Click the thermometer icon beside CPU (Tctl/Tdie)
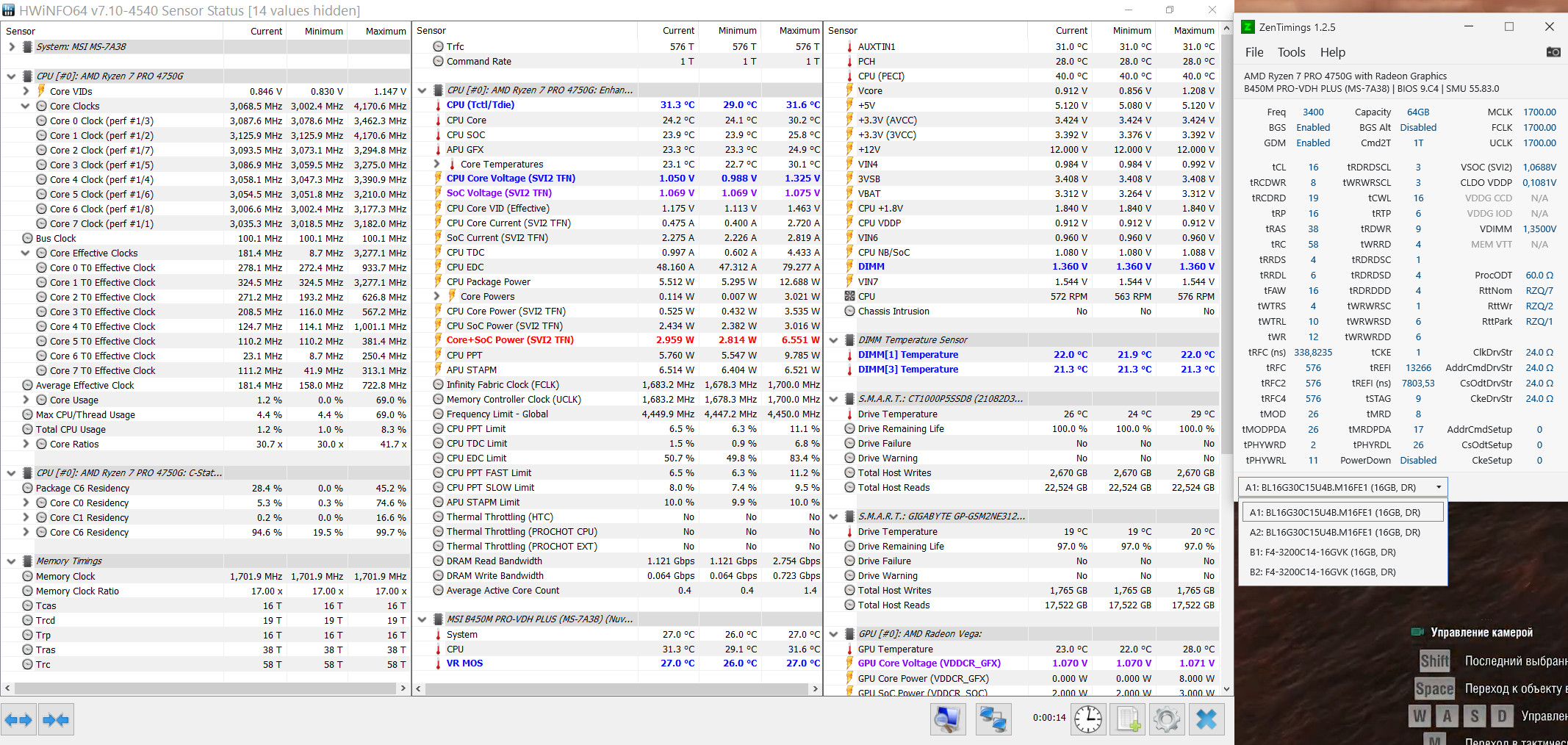 tap(438, 105)
